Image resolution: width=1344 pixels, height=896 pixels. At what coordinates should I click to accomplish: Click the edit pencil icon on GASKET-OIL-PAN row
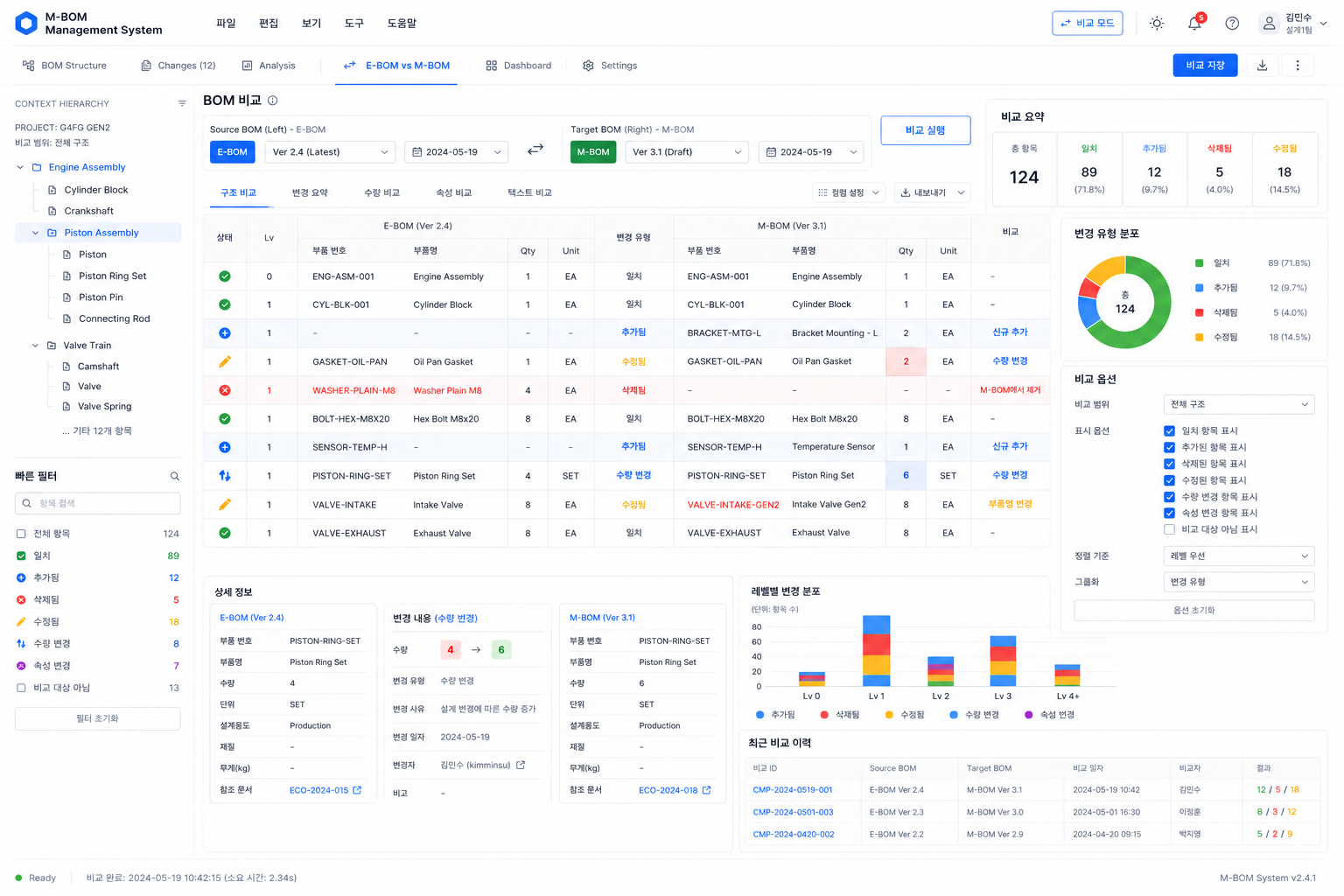(x=225, y=361)
